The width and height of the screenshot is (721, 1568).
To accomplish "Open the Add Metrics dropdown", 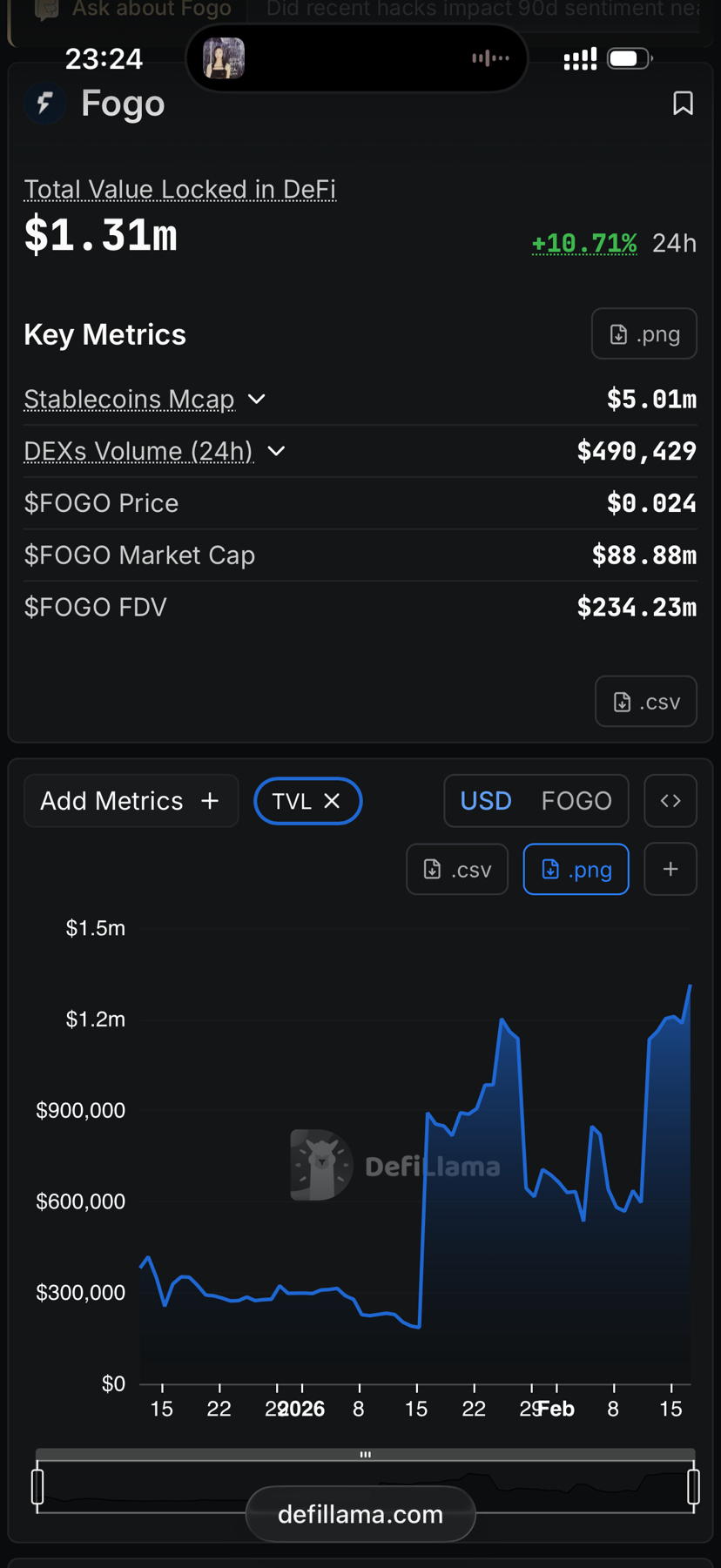I will [131, 801].
